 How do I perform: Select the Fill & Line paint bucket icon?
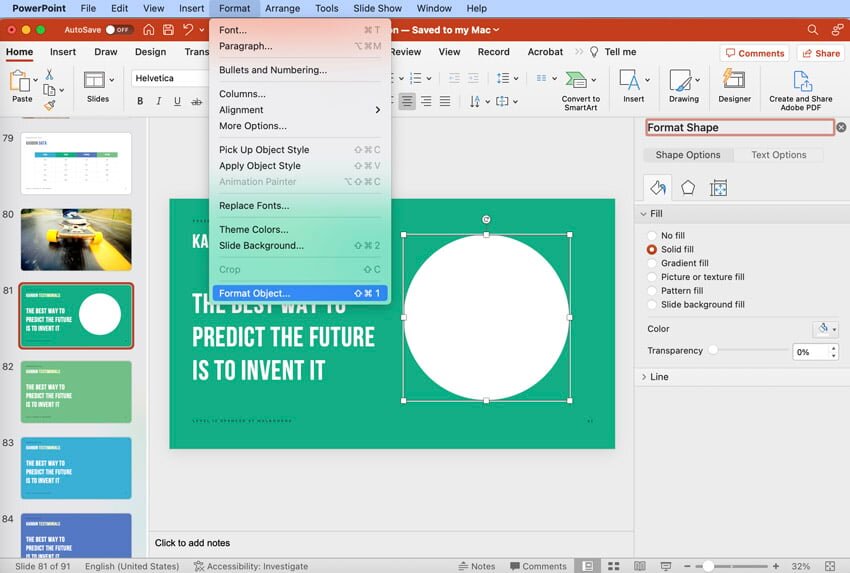(658, 187)
